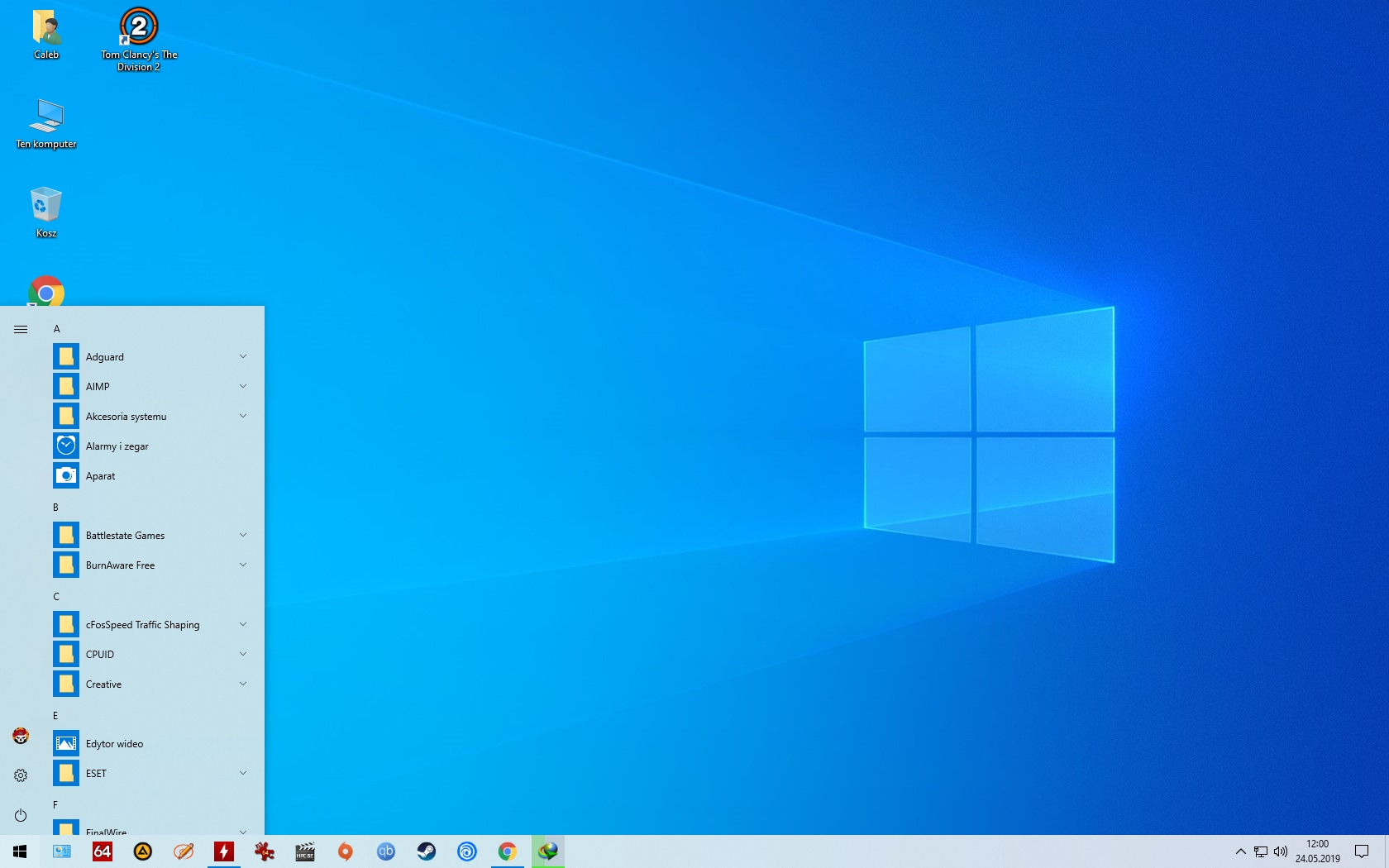Click the letter B section header

(56, 508)
